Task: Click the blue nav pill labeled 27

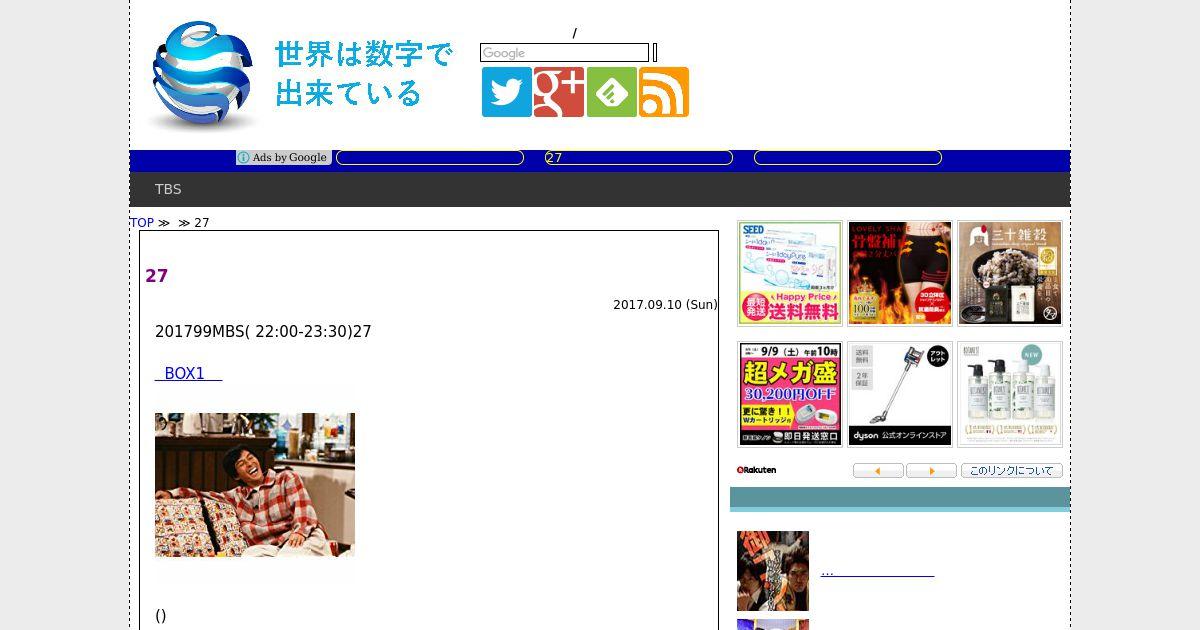Action: tap(639, 158)
